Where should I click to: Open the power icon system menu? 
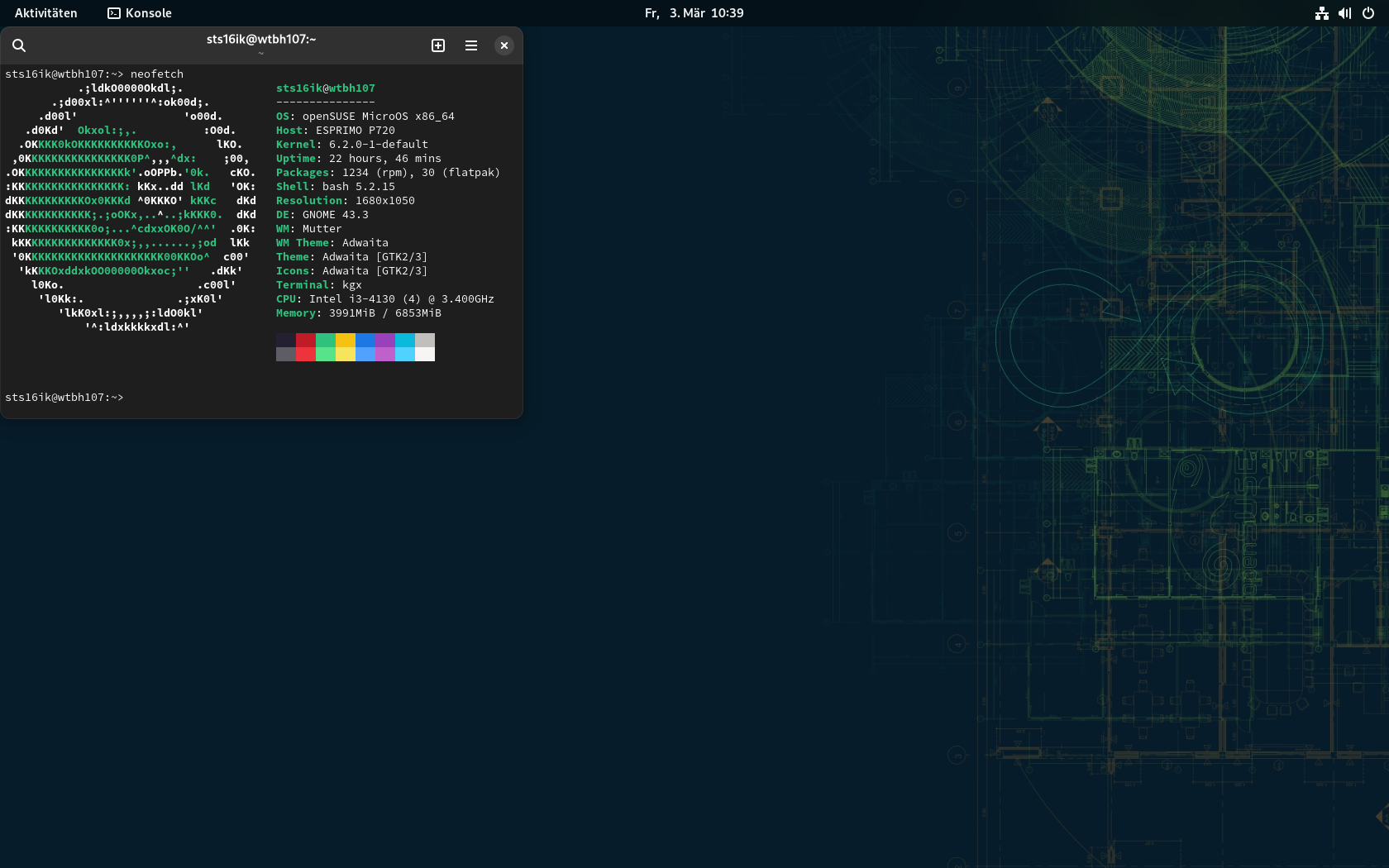click(x=1368, y=13)
